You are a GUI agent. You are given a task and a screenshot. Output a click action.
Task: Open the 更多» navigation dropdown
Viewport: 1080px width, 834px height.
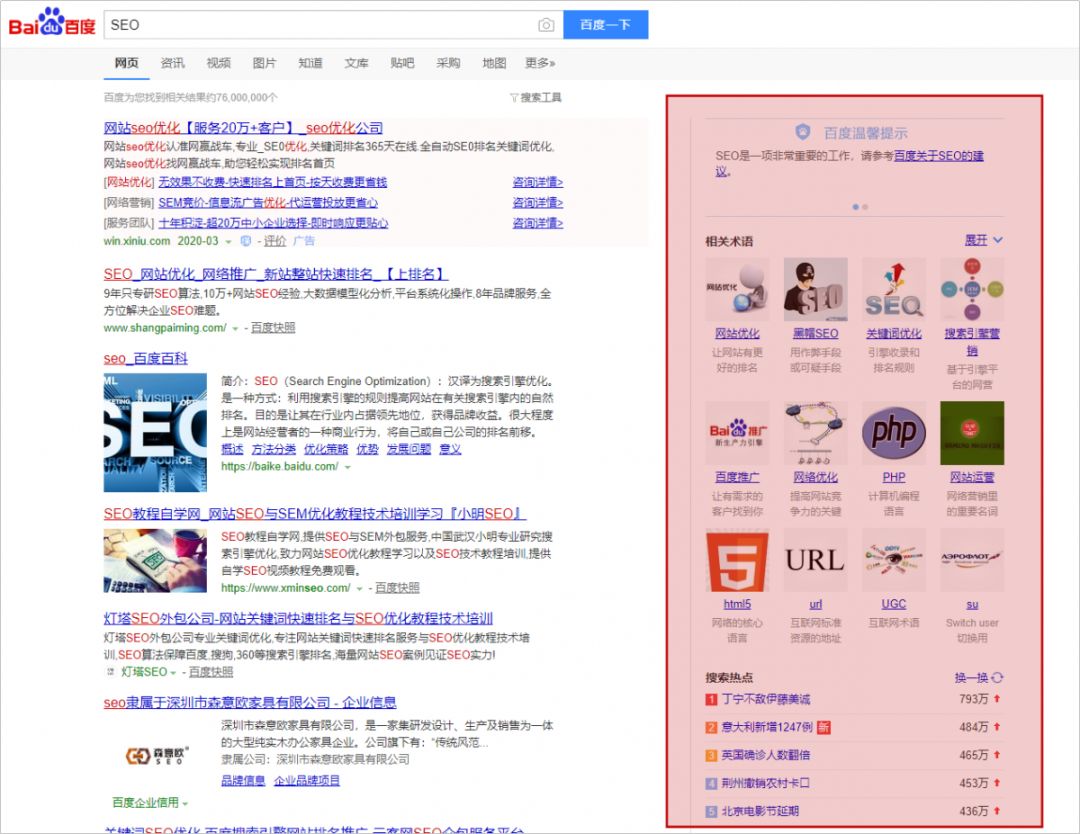(x=540, y=61)
